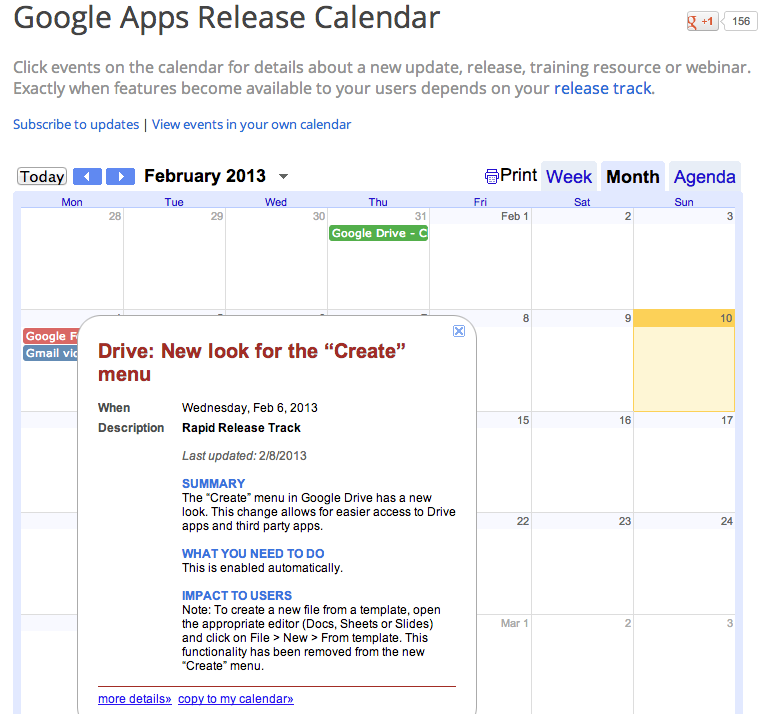This screenshot has width=759, height=714.
Task: Click the Mon column header
Action: click(72, 202)
